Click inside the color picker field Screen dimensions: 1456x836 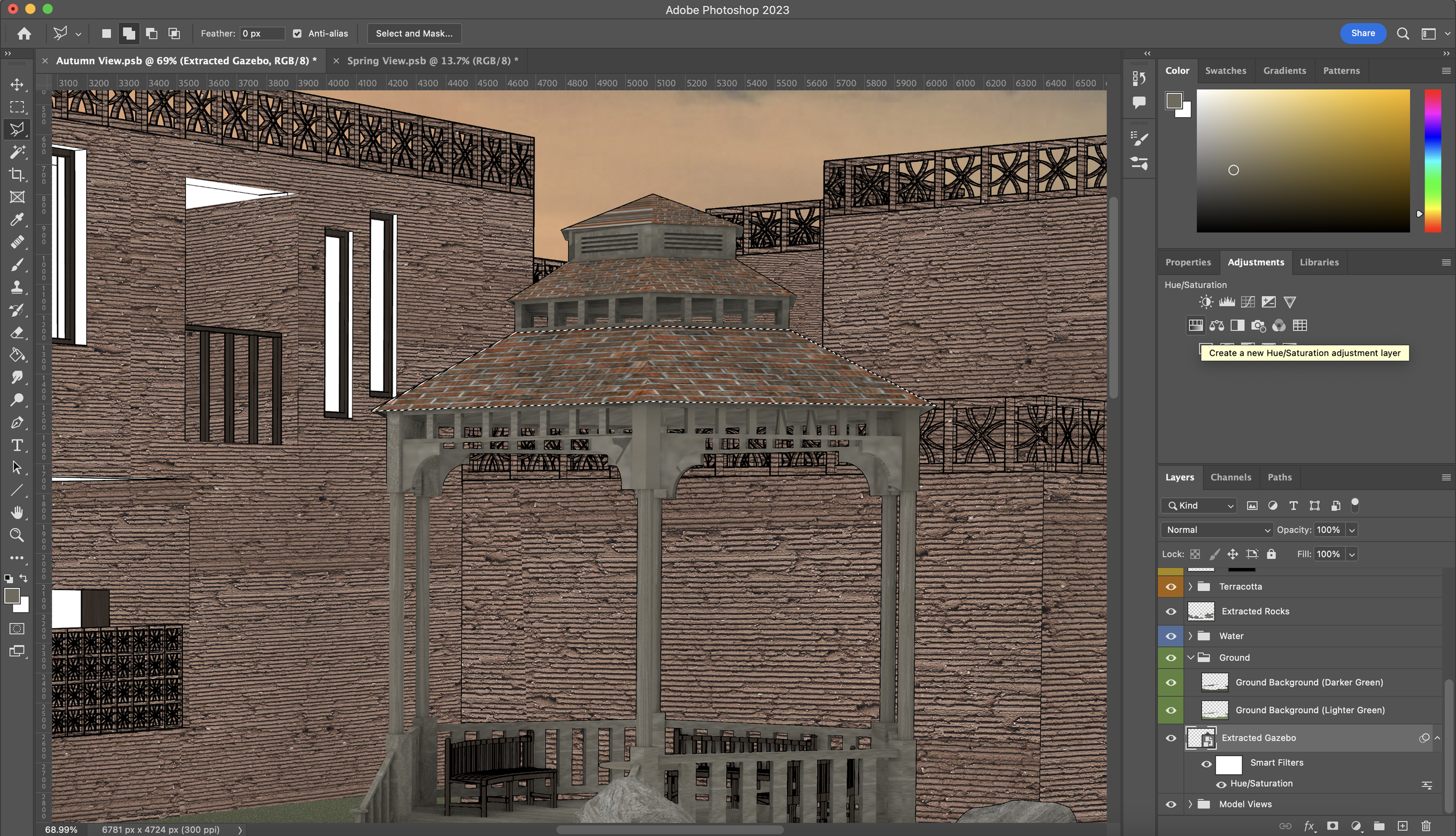[1303, 161]
